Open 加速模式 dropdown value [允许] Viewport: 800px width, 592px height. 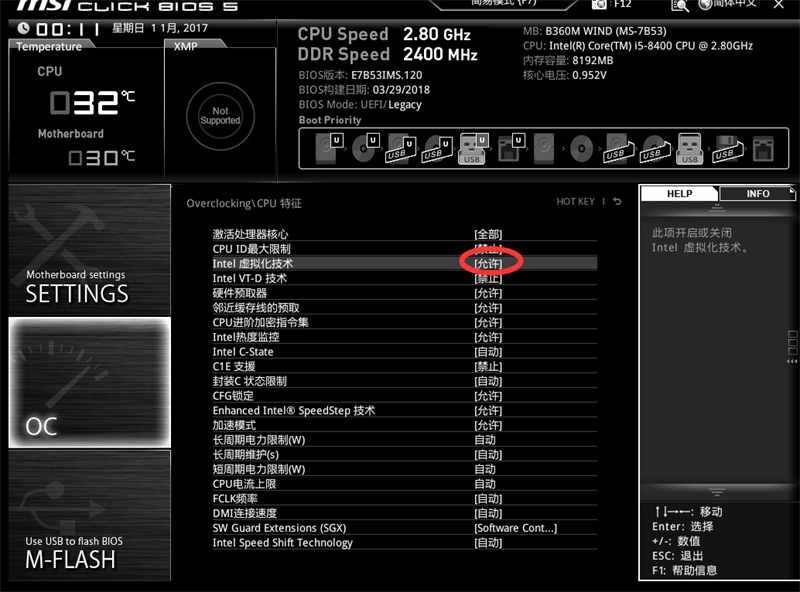(x=488, y=425)
